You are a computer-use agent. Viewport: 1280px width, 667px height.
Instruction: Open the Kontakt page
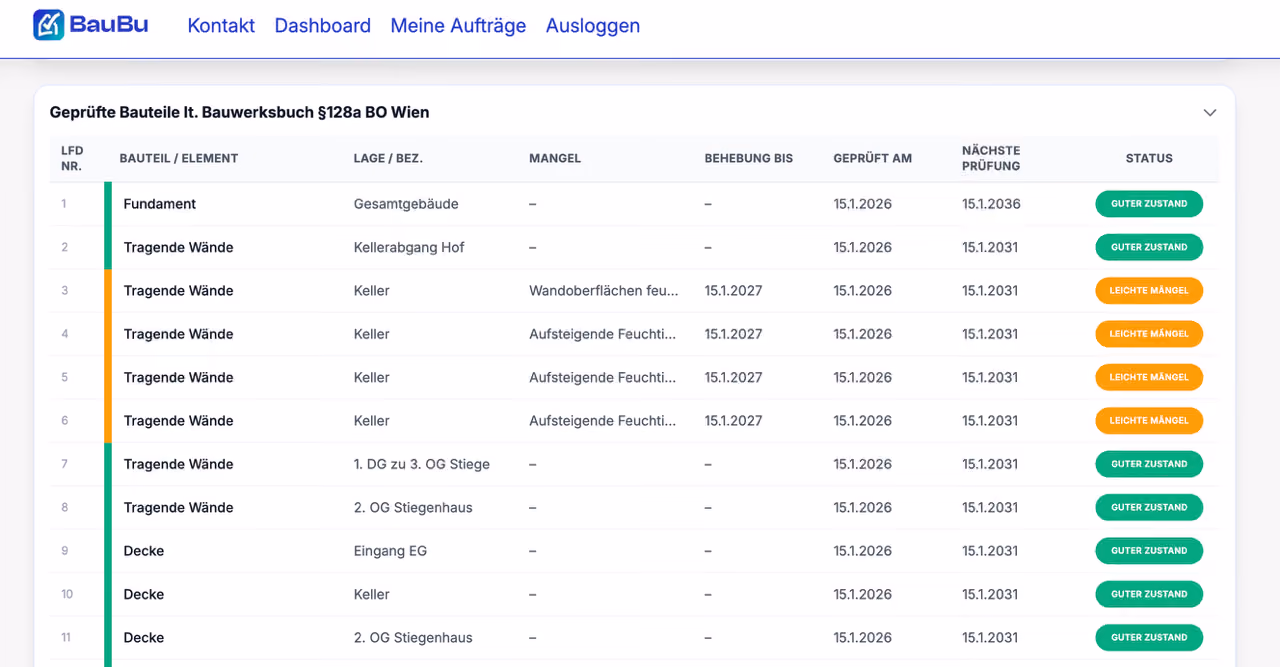[221, 26]
